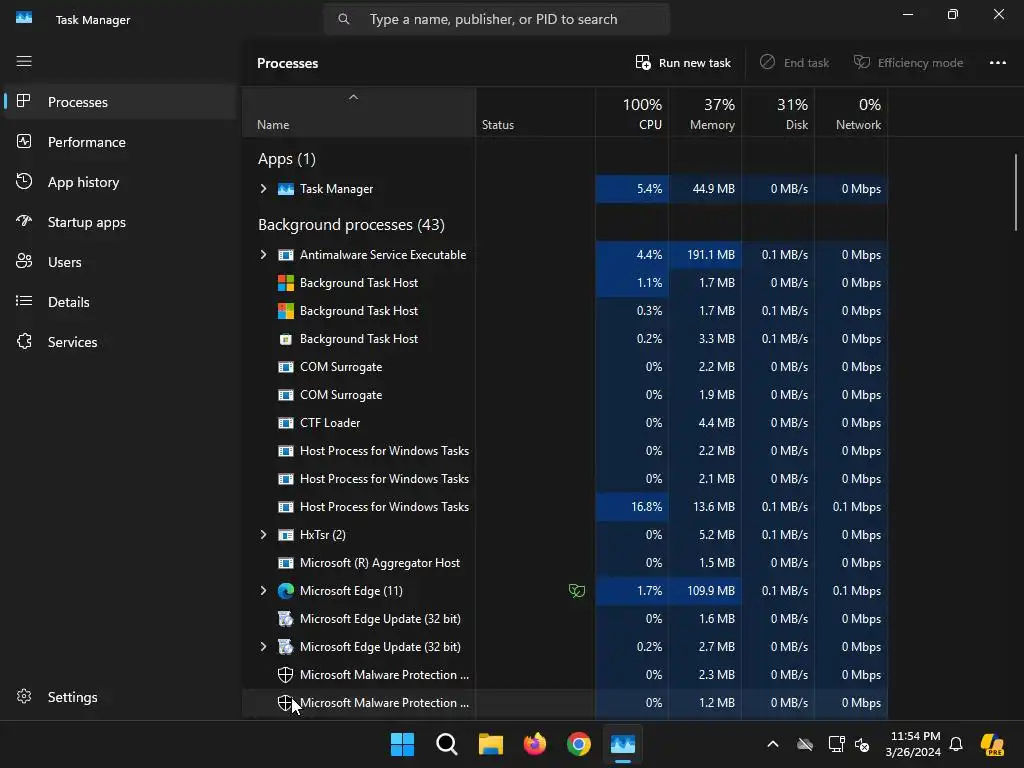The width and height of the screenshot is (1024, 768).
Task: Sort by the Network column header
Action: pyautogui.click(x=851, y=112)
